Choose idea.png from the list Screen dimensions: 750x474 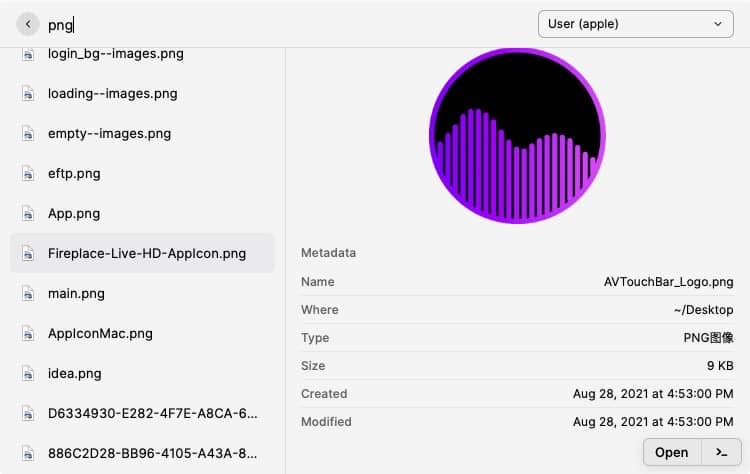(x=143, y=374)
